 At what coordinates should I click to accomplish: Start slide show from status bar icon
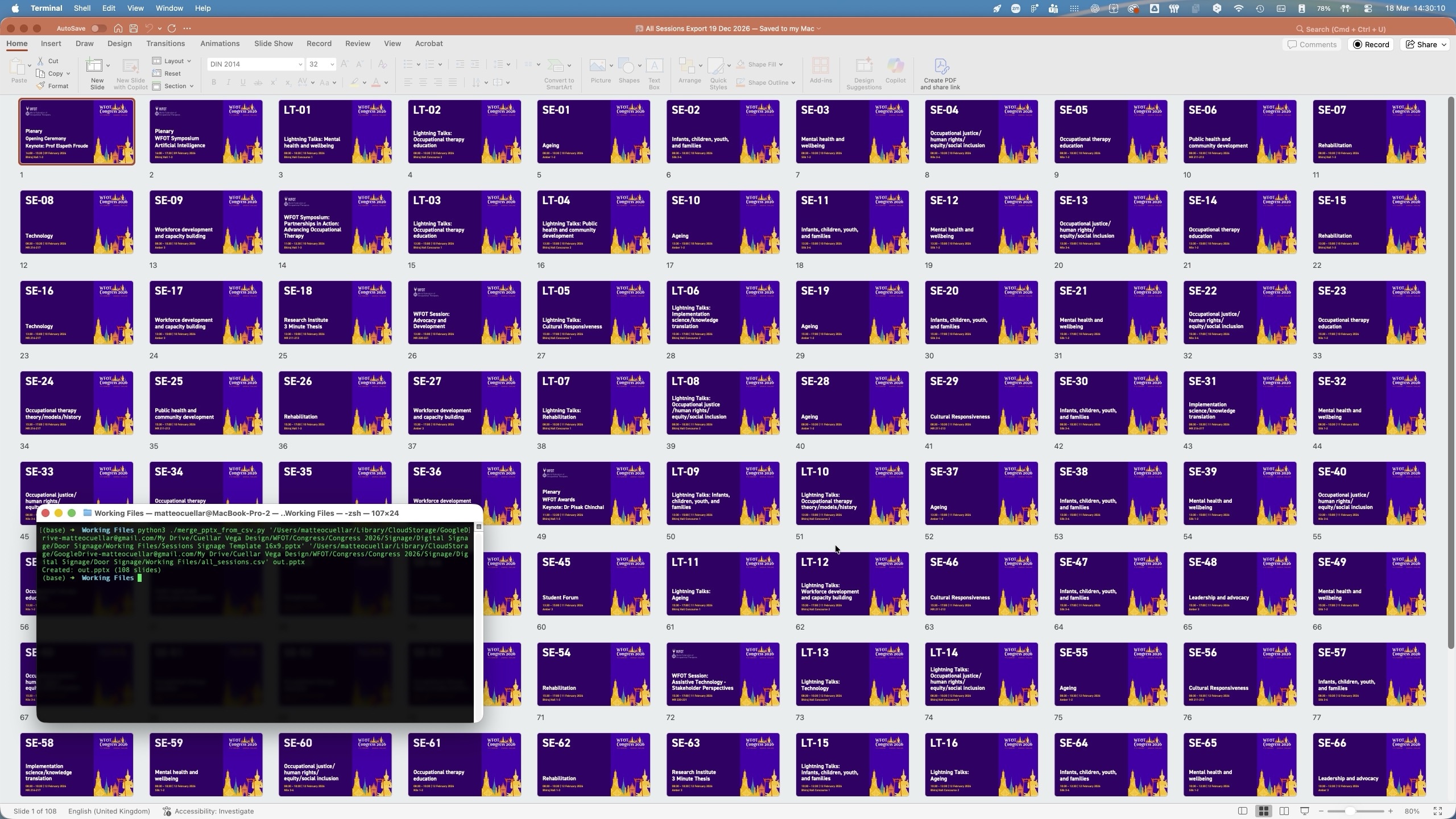coord(1305,811)
